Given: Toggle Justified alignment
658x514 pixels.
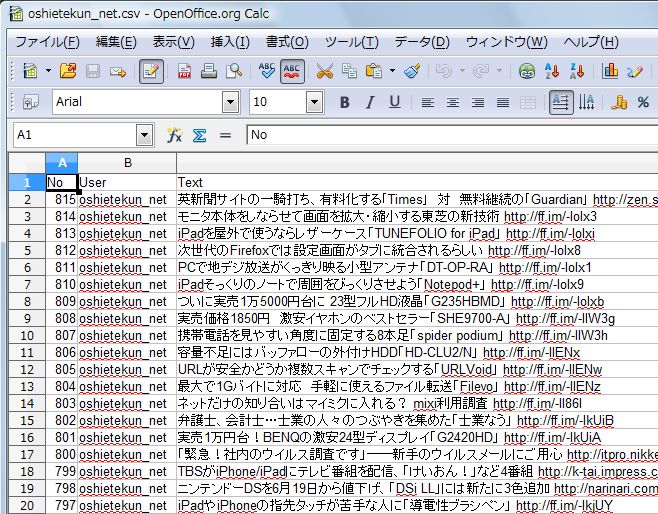Looking at the screenshot, I should 503,102.
